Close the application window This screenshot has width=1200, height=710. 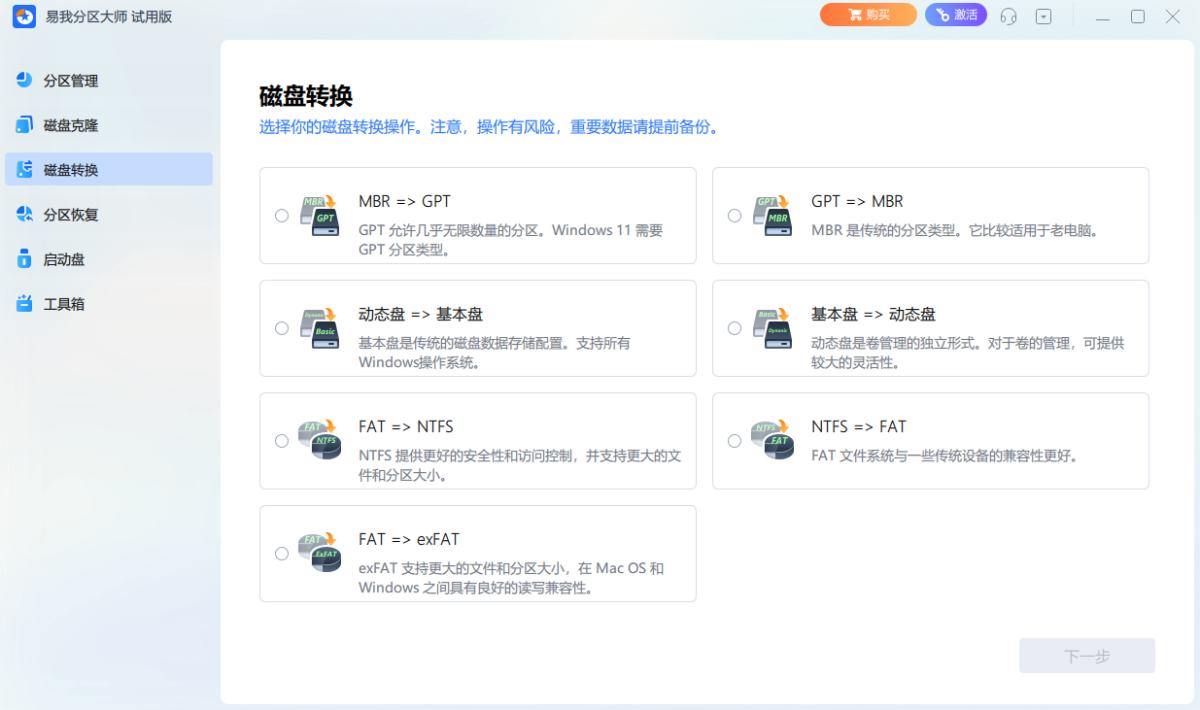(1173, 16)
